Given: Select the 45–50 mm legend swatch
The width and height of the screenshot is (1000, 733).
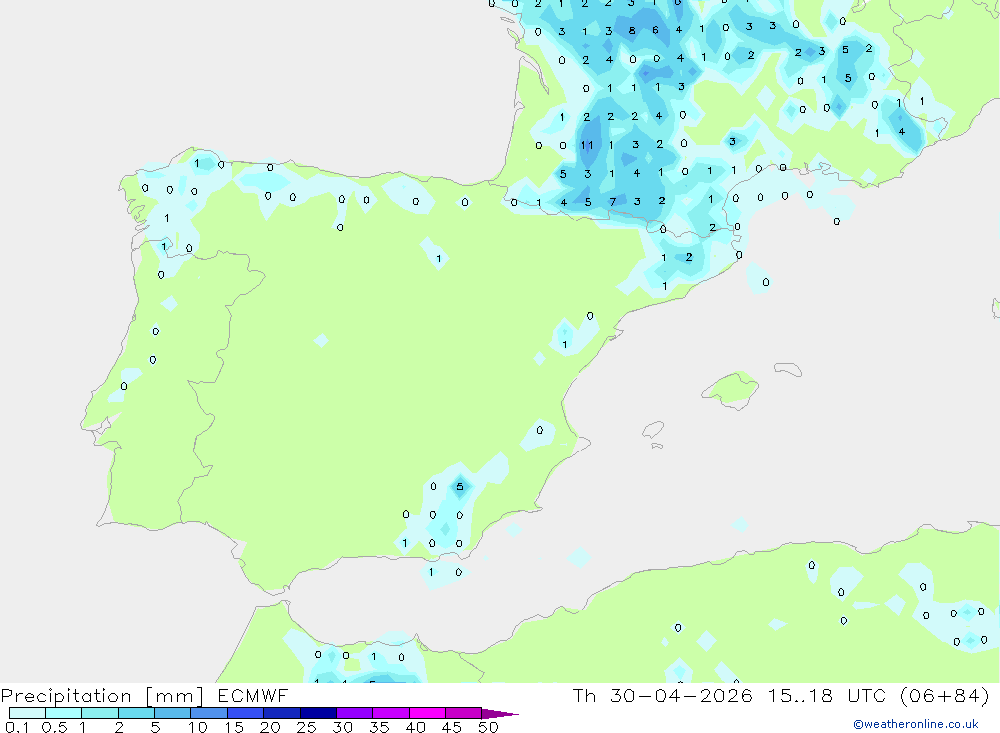Looking at the screenshot, I should 464,713.
